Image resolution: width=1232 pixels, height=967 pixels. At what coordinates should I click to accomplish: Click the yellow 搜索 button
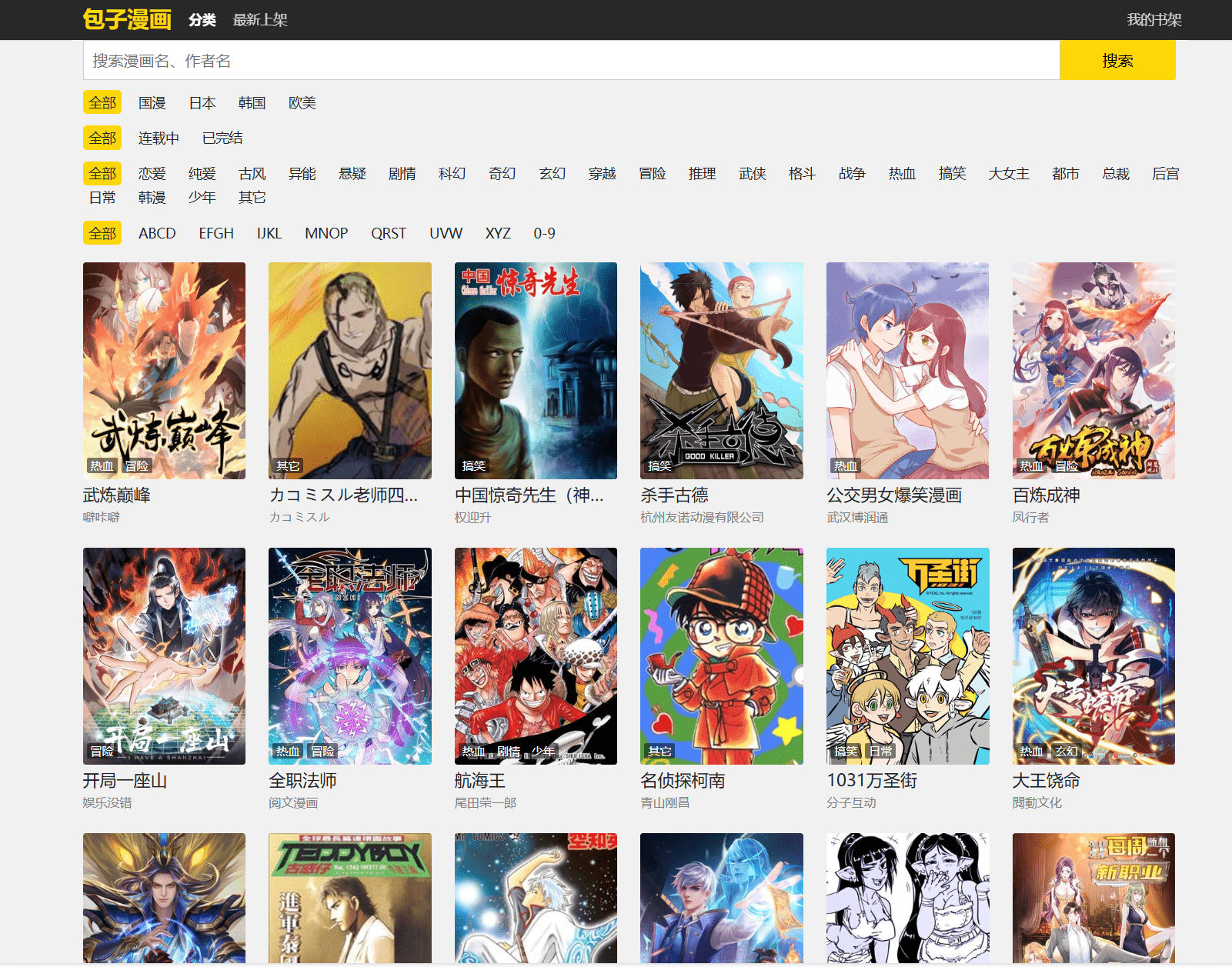(x=1117, y=61)
